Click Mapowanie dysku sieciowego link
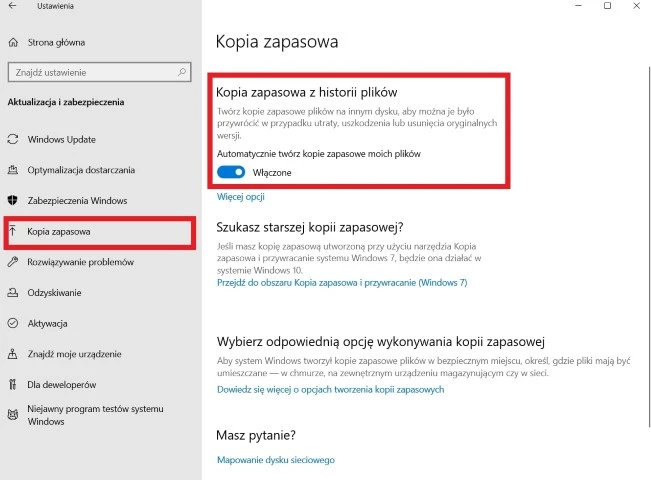 (275, 460)
